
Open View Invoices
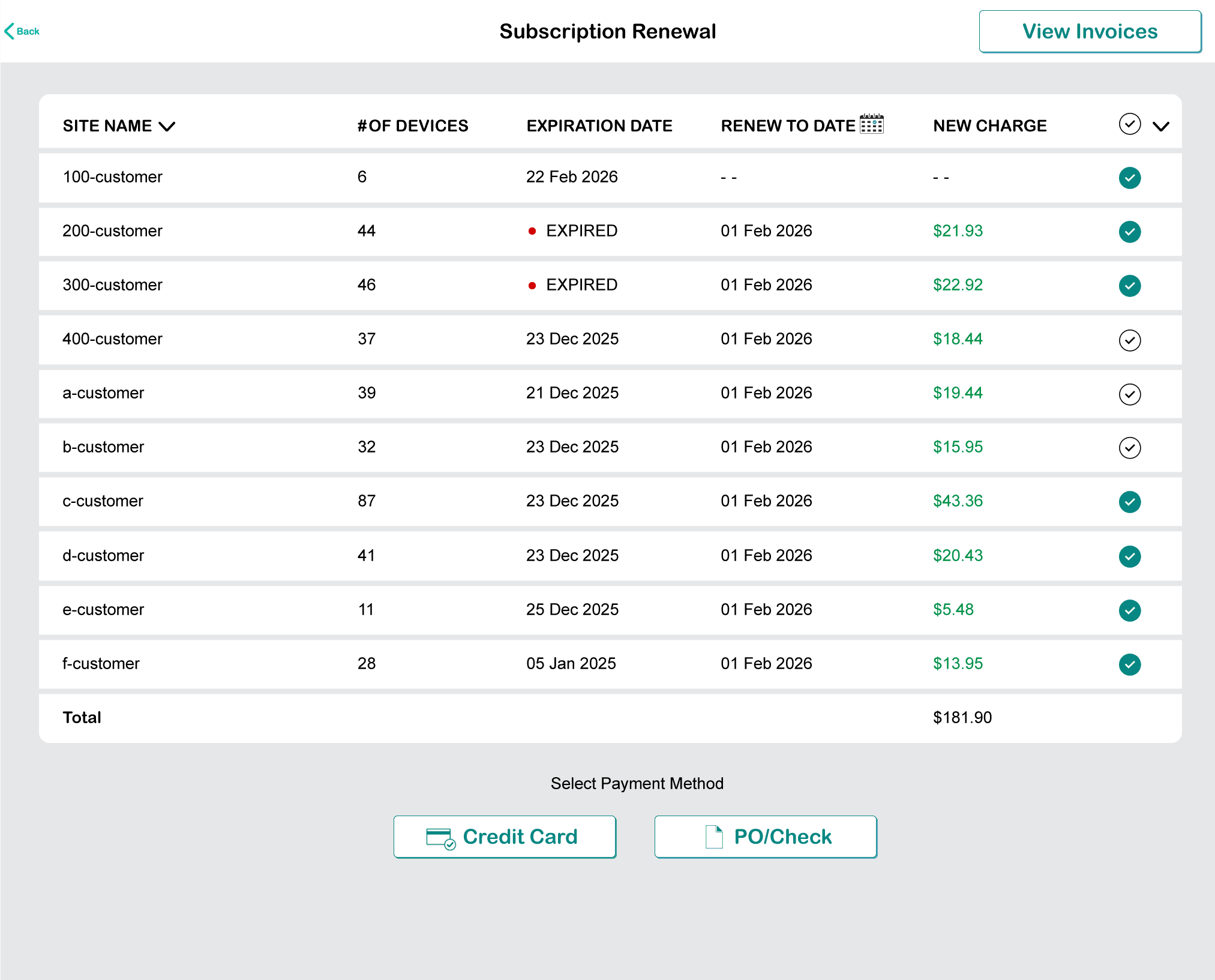(x=1090, y=31)
